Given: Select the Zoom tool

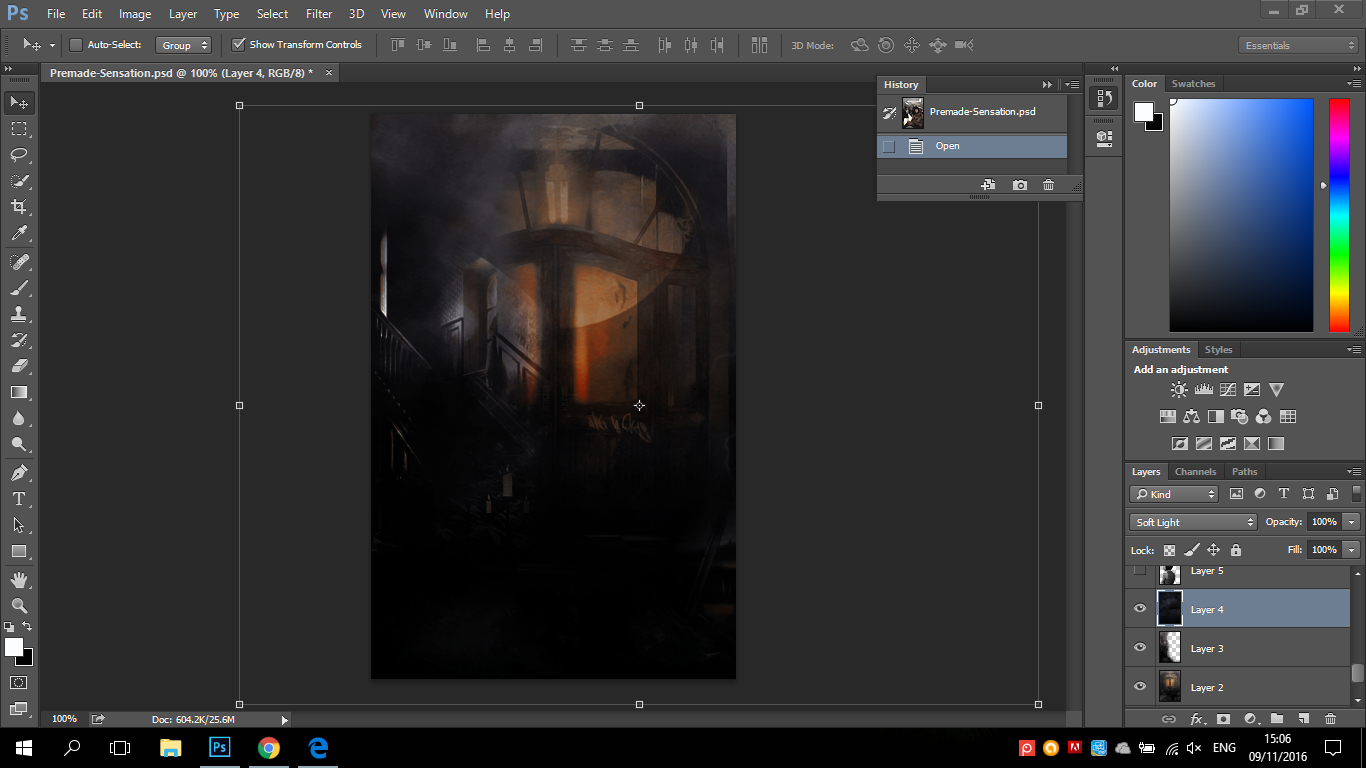Looking at the screenshot, I should (19, 605).
